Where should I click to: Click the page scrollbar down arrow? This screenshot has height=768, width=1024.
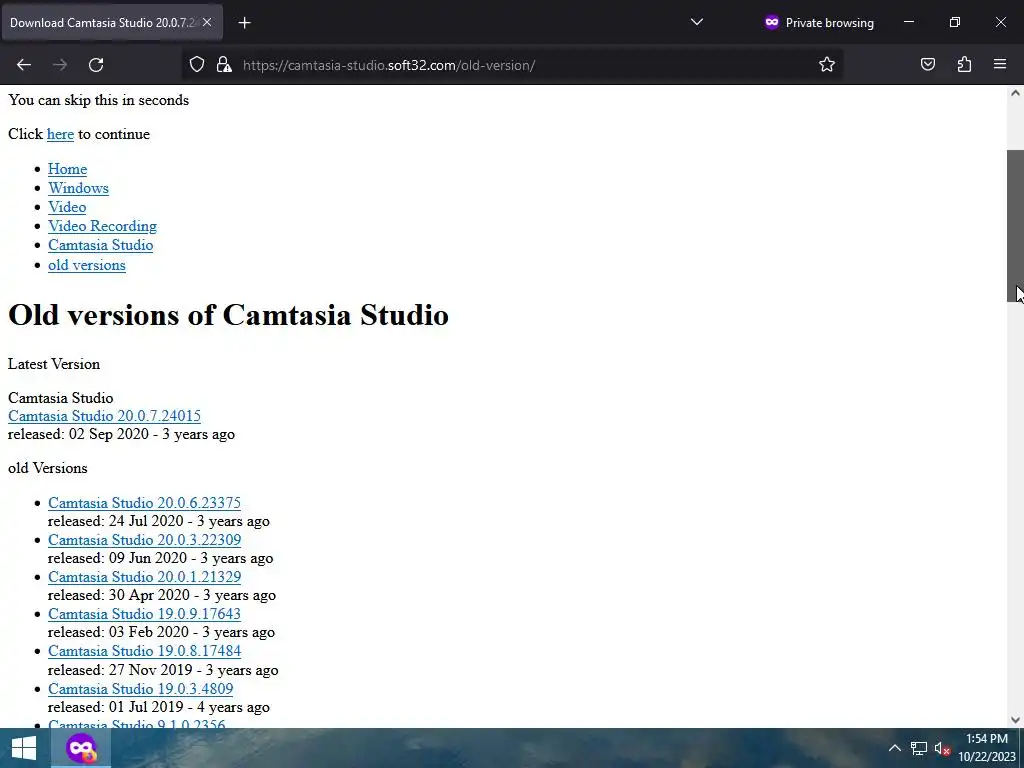coord(1015,720)
